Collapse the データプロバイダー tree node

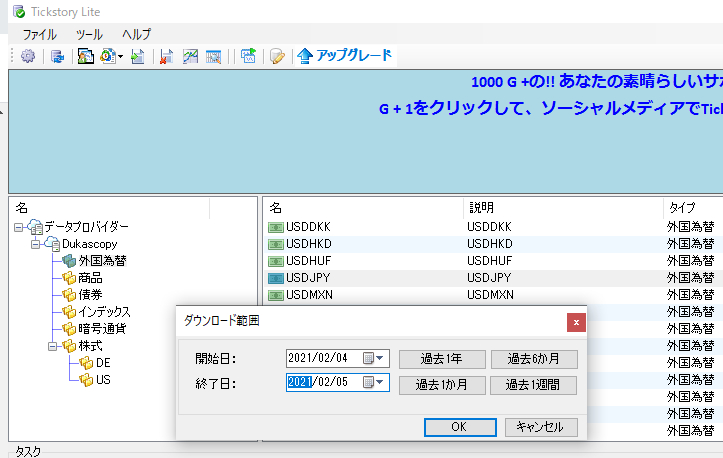click(x=19, y=227)
